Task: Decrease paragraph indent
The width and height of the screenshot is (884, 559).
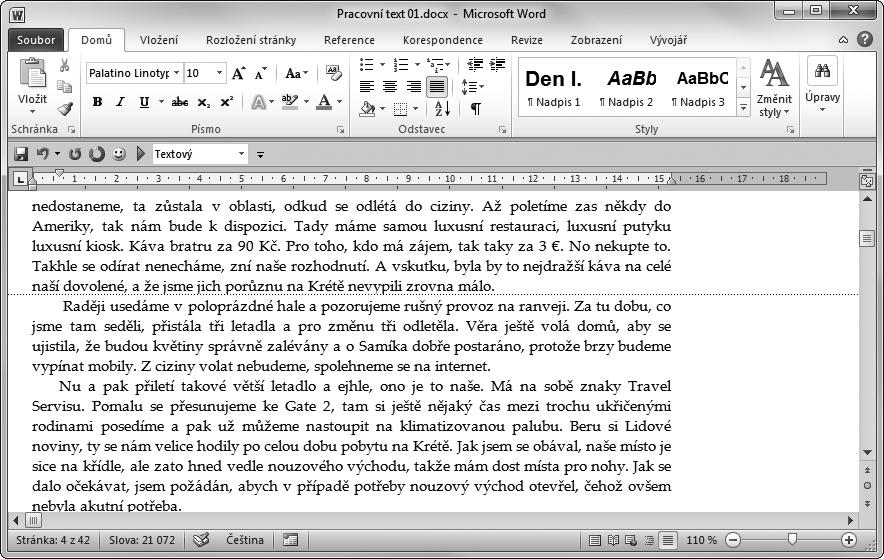Action: [475, 64]
